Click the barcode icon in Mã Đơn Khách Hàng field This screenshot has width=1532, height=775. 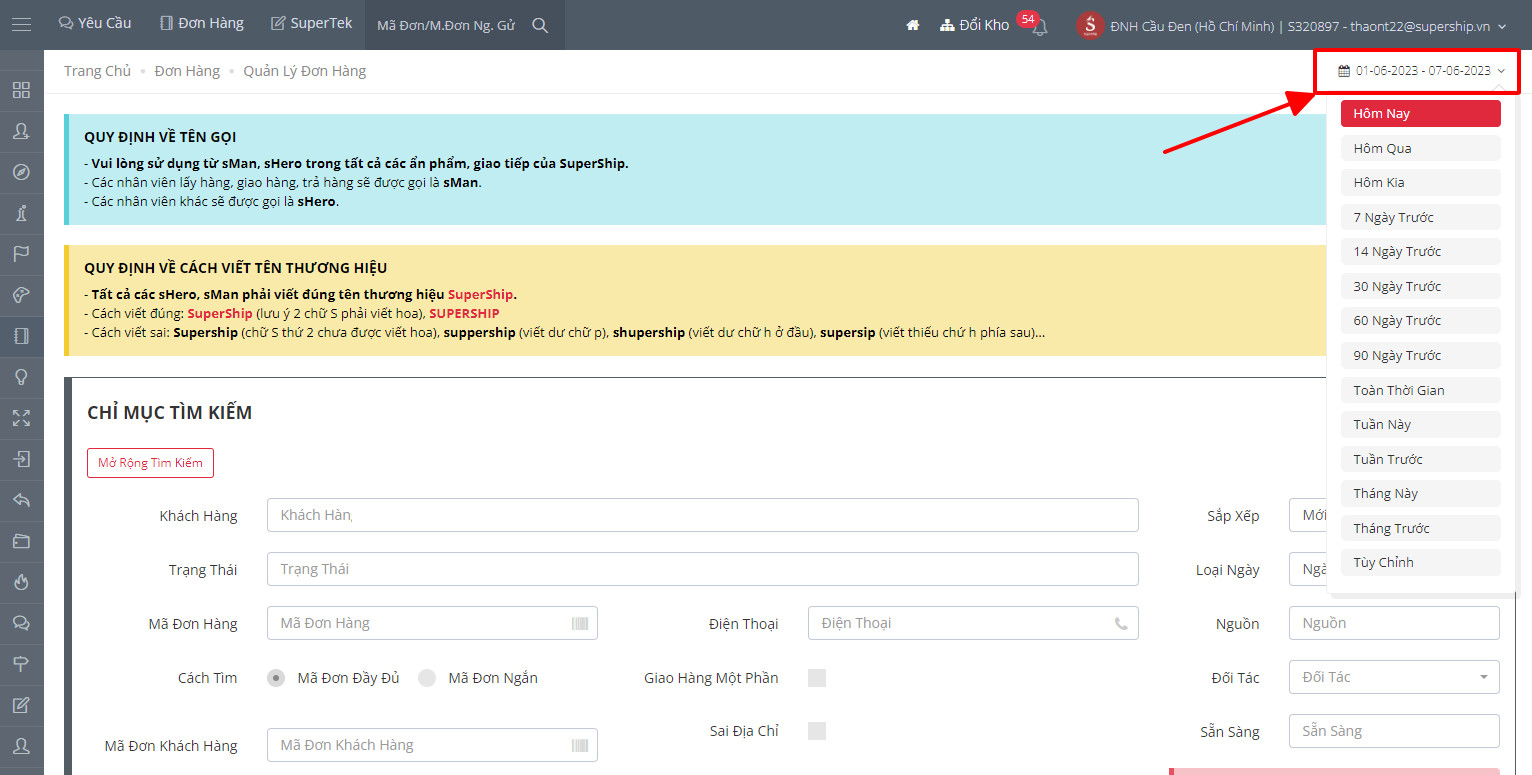point(580,745)
